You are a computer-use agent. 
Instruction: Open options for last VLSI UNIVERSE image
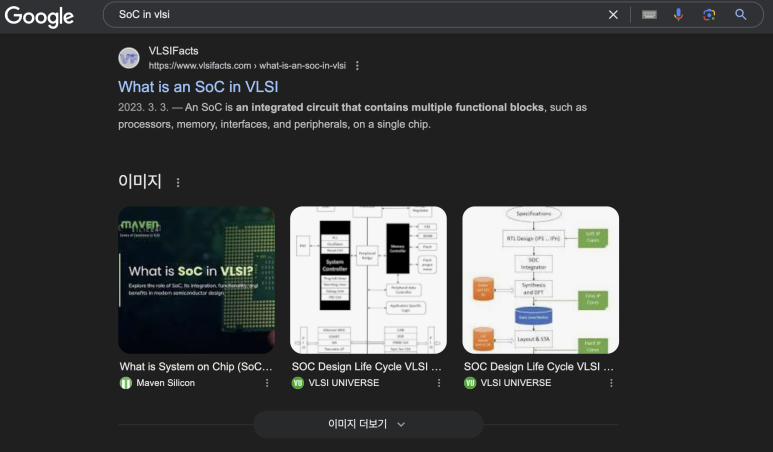[x=611, y=383]
